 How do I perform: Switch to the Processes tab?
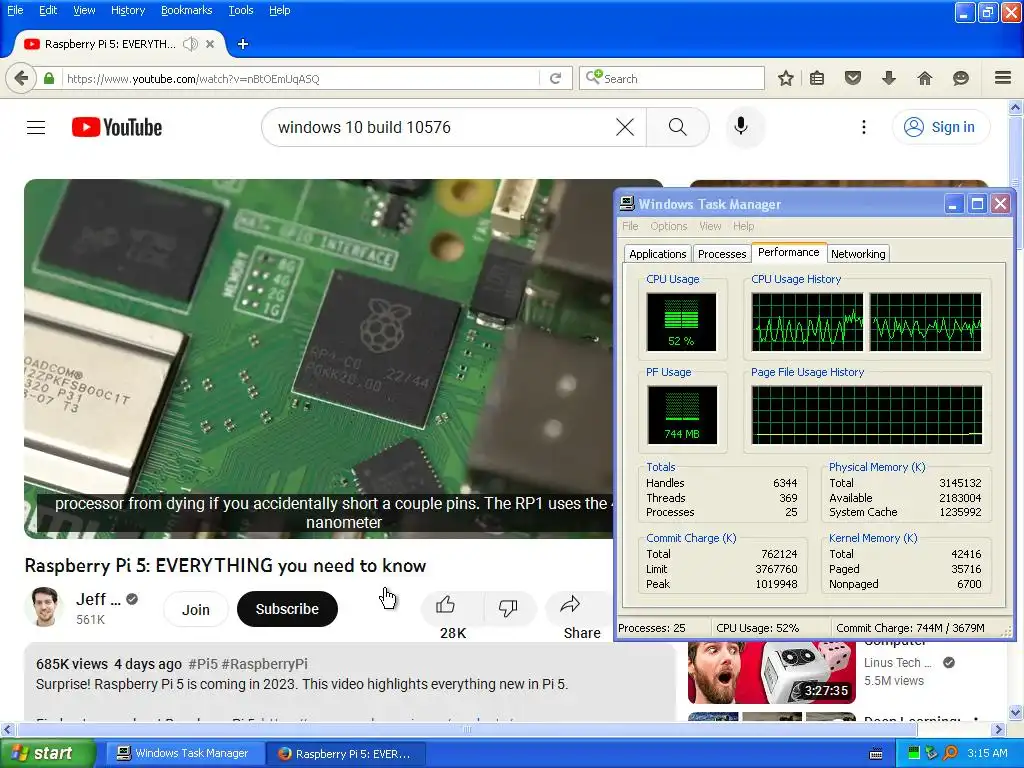pos(722,254)
